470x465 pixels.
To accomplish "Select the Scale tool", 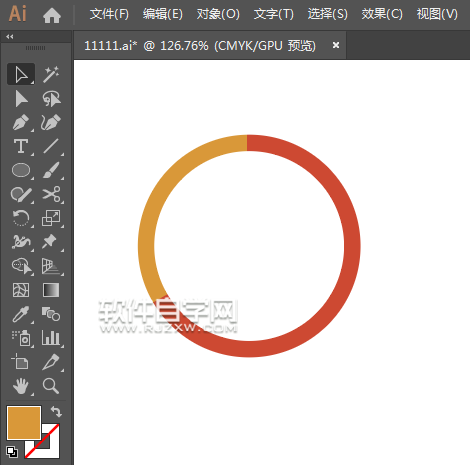I will point(51,218).
